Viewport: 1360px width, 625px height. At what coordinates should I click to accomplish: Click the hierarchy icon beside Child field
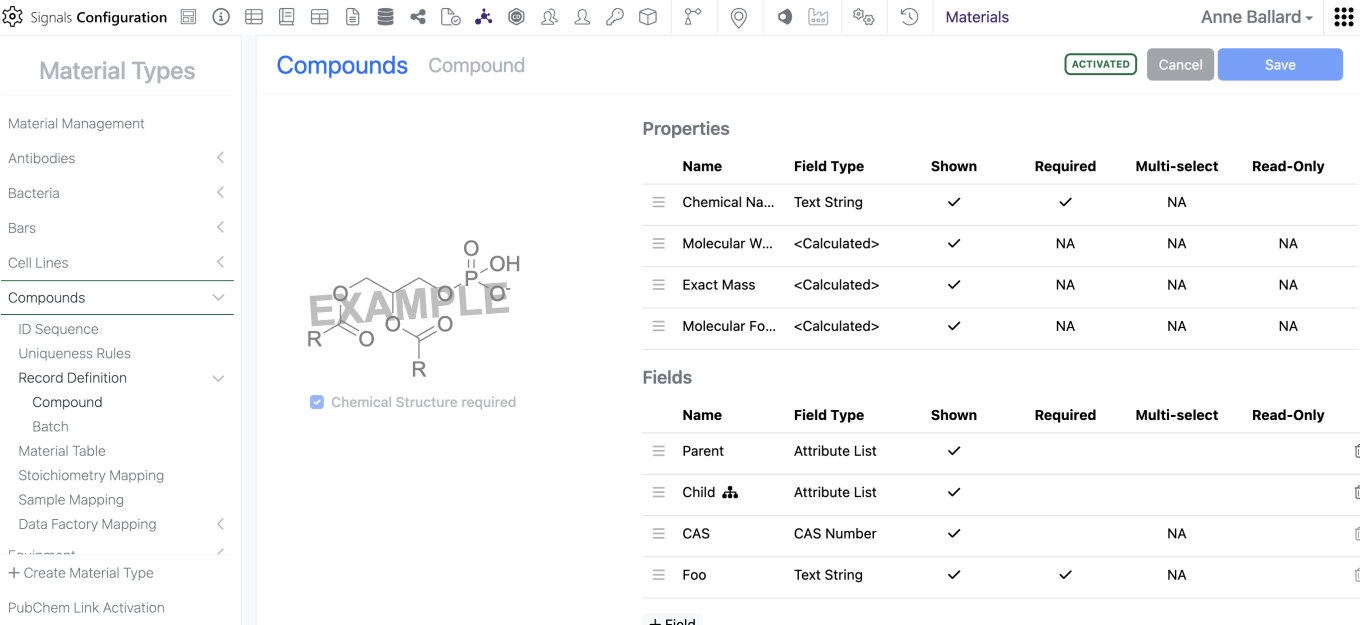[730, 492]
